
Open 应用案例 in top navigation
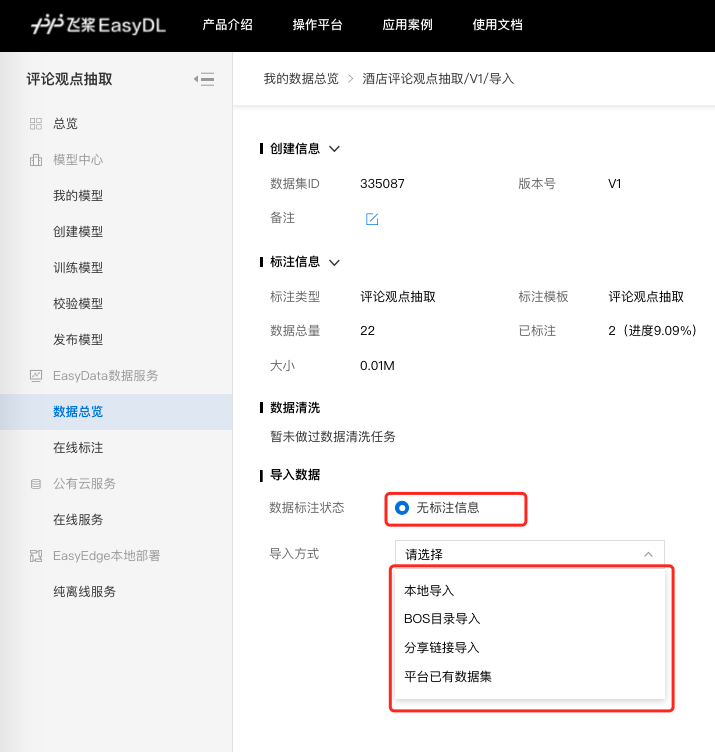[x=408, y=24]
